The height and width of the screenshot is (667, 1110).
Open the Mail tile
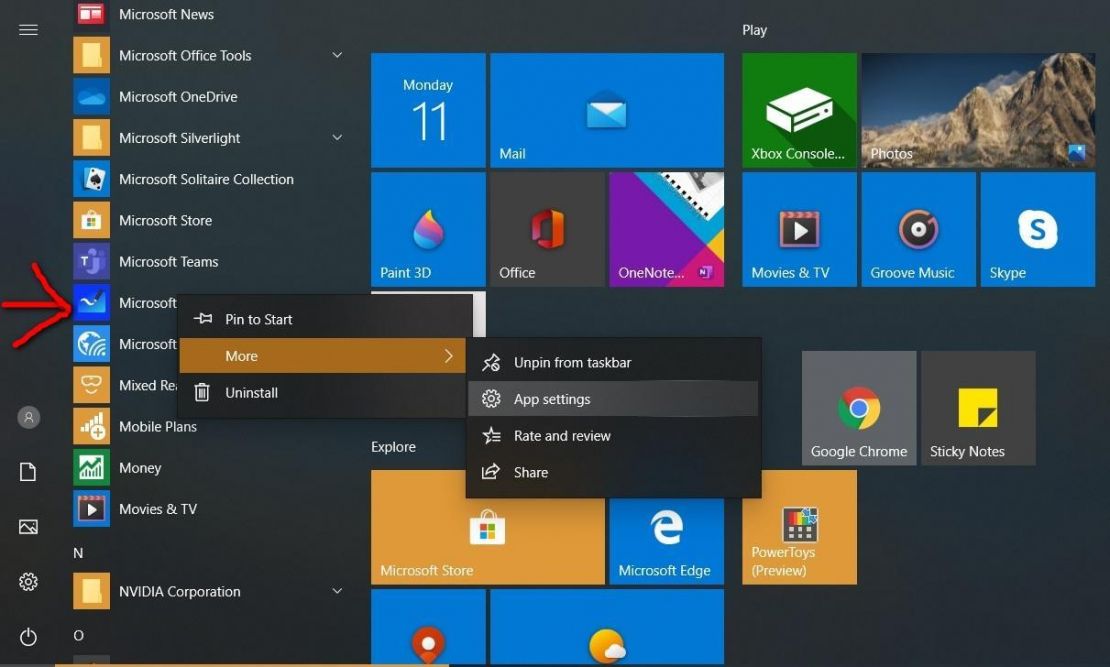coord(606,110)
